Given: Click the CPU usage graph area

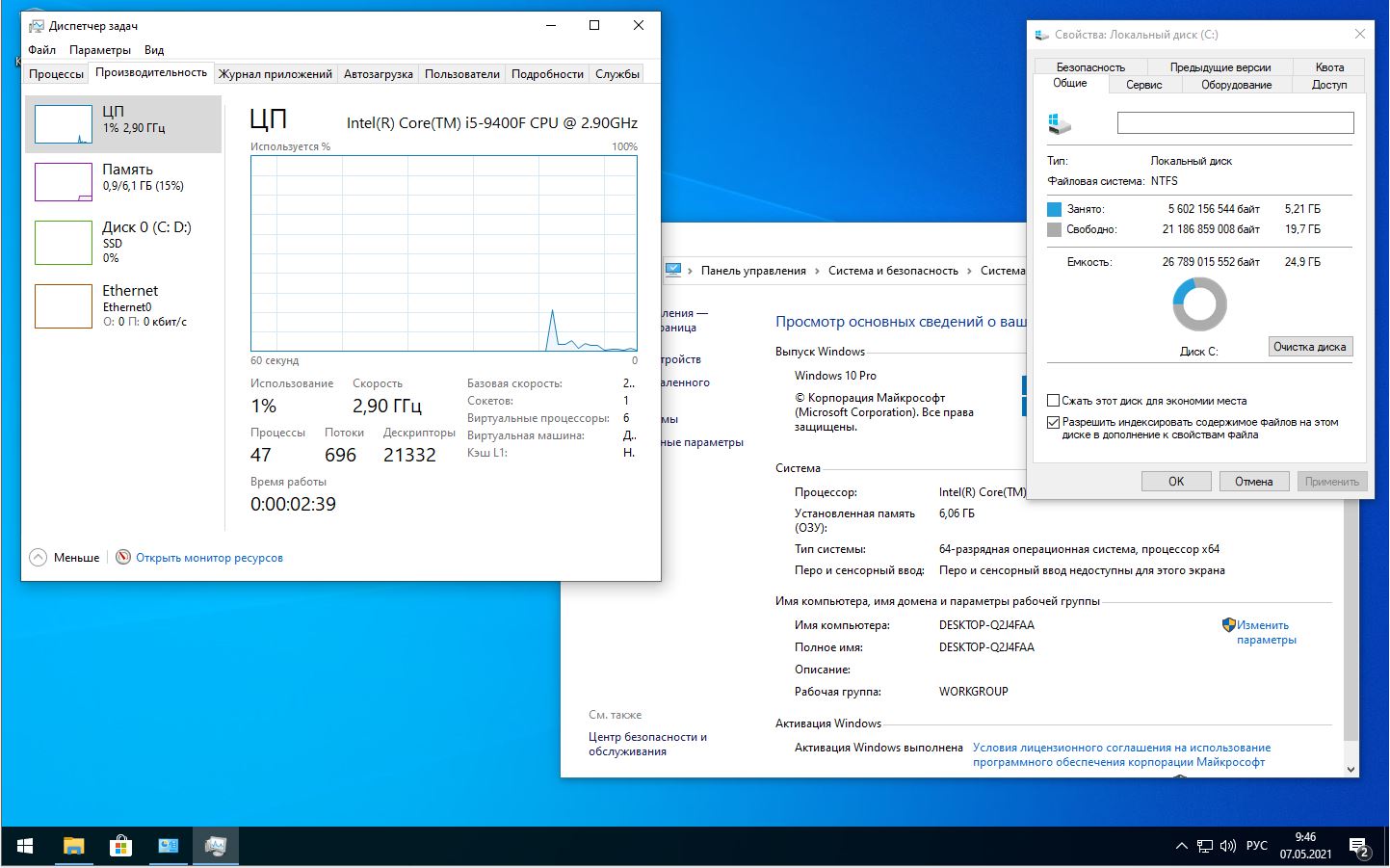Looking at the screenshot, I should tap(444, 253).
